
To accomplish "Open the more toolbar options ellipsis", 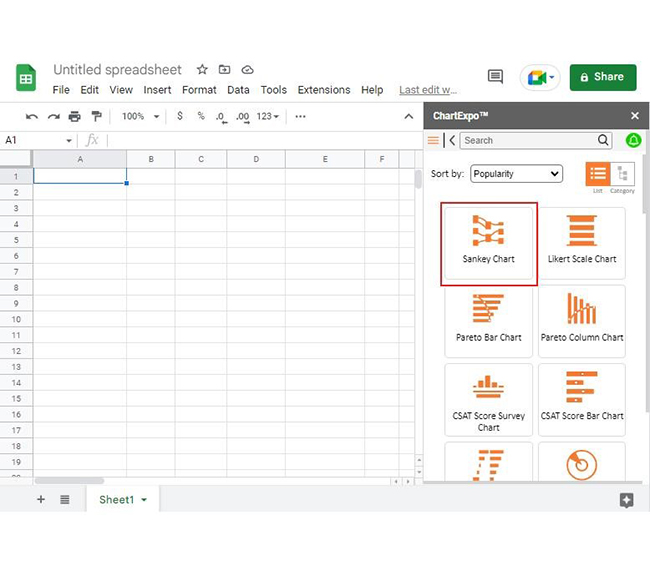I will (301, 117).
